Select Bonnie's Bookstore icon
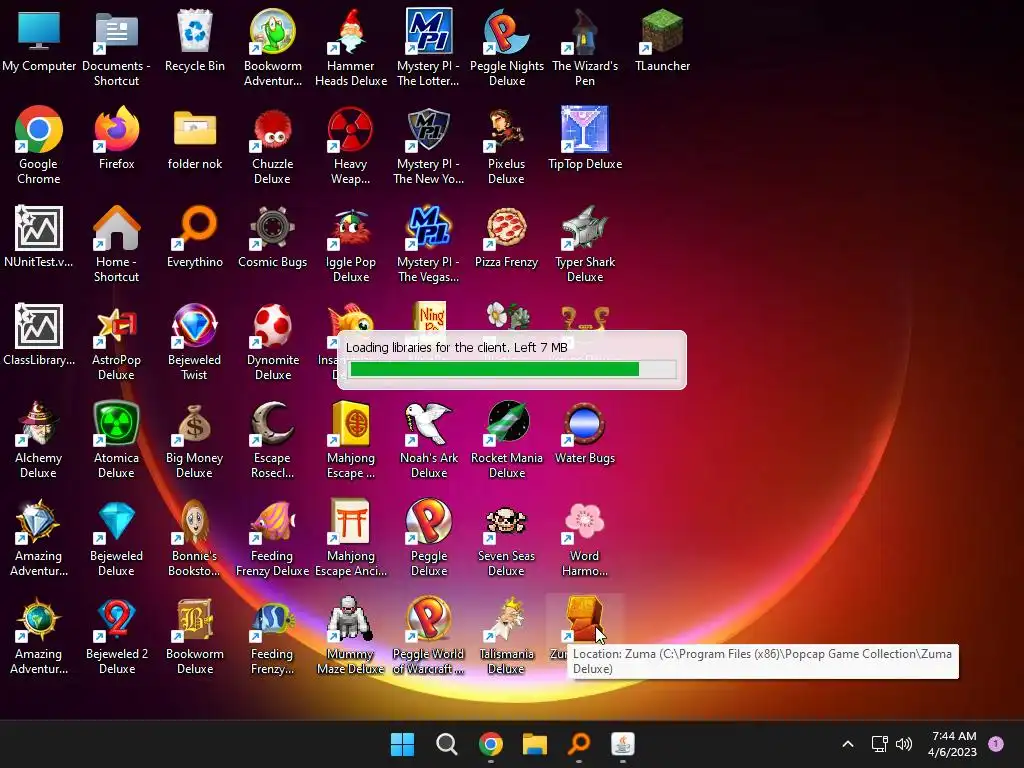 coord(195,520)
